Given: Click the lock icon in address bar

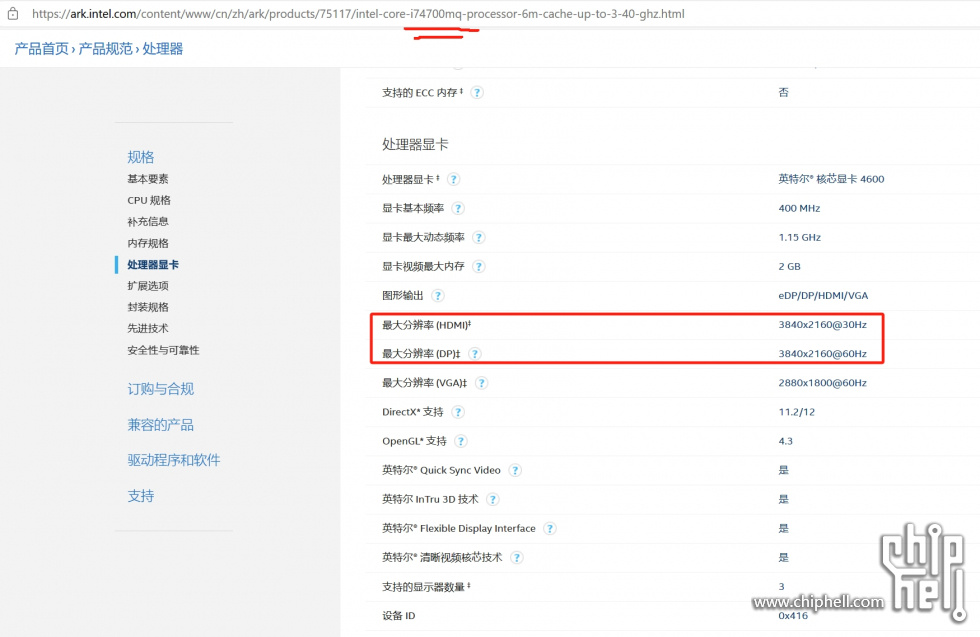Looking at the screenshot, I should point(13,13).
